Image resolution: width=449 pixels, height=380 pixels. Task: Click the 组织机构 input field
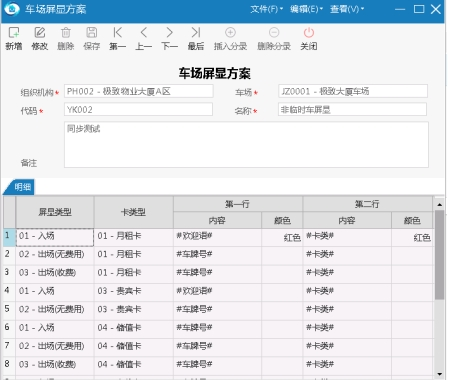point(139,91)
